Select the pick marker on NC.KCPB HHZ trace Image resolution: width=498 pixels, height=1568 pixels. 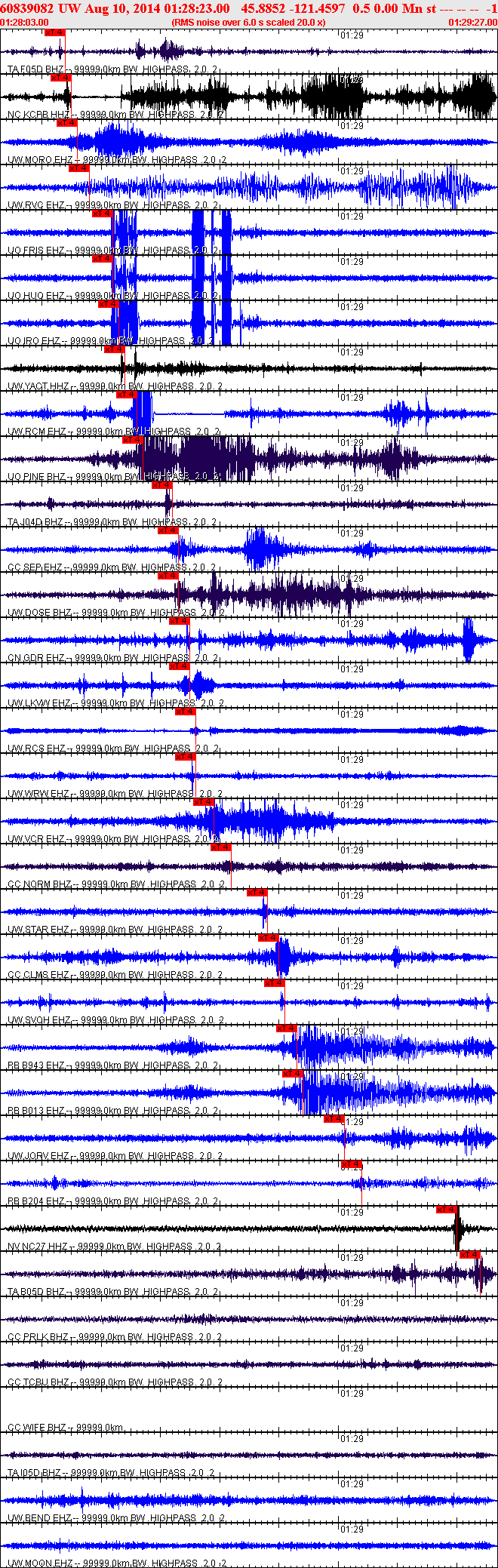(x=61, y=78)
